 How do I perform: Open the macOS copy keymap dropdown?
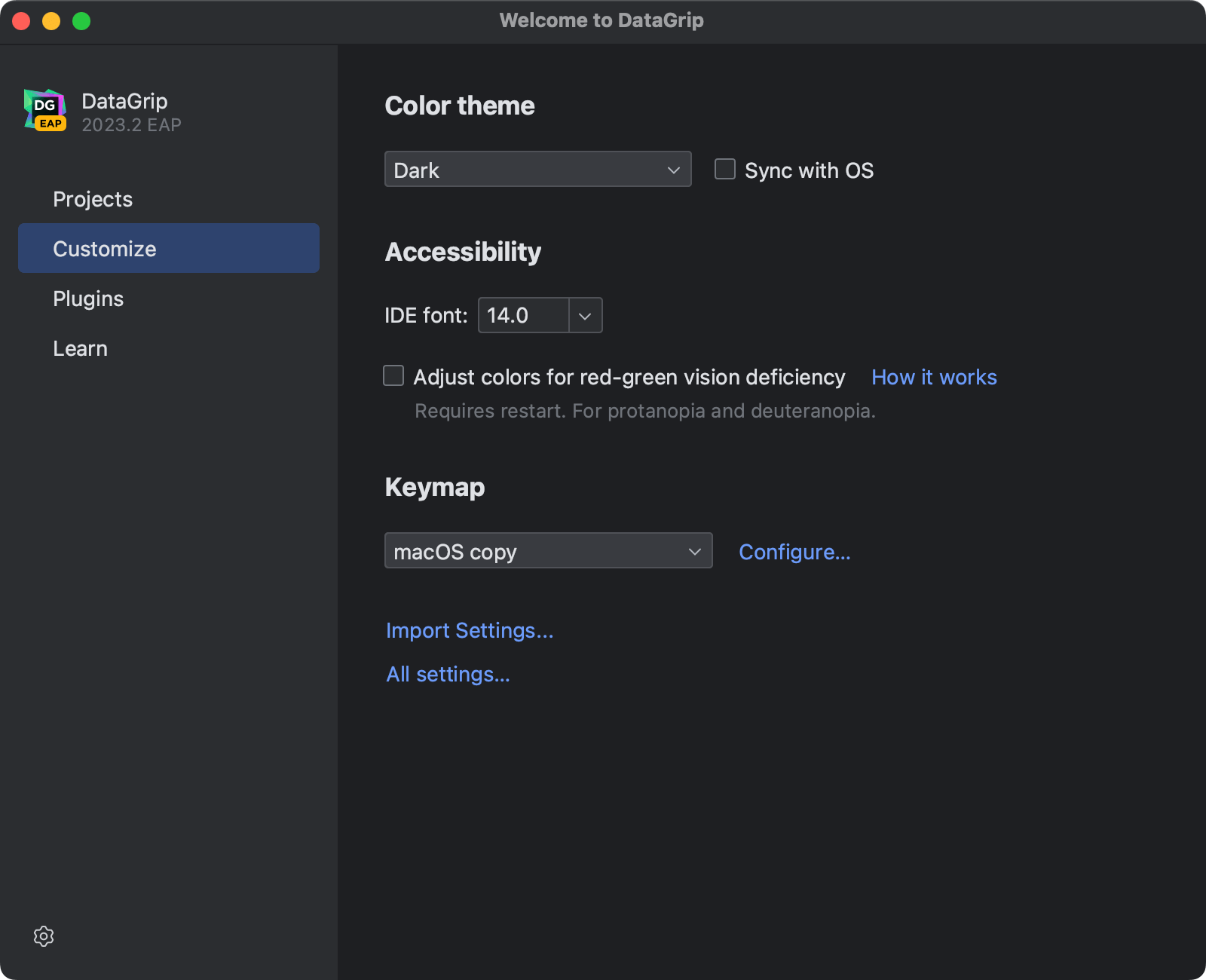548,551
